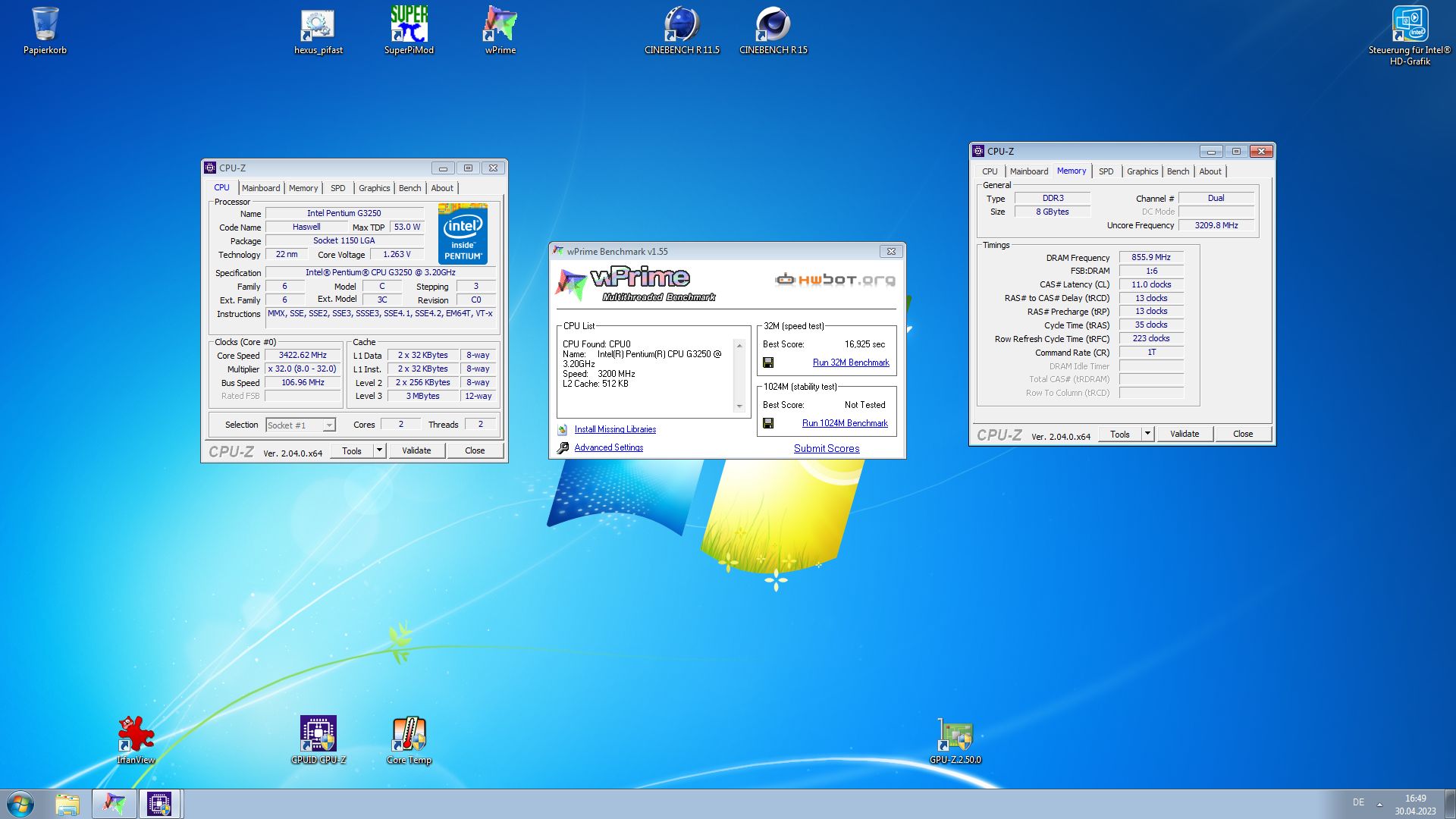Launch hexus_pifast desktop shortcut
Image resolution: width=1456 pixels, height=819 pixels.
point(318,30)
